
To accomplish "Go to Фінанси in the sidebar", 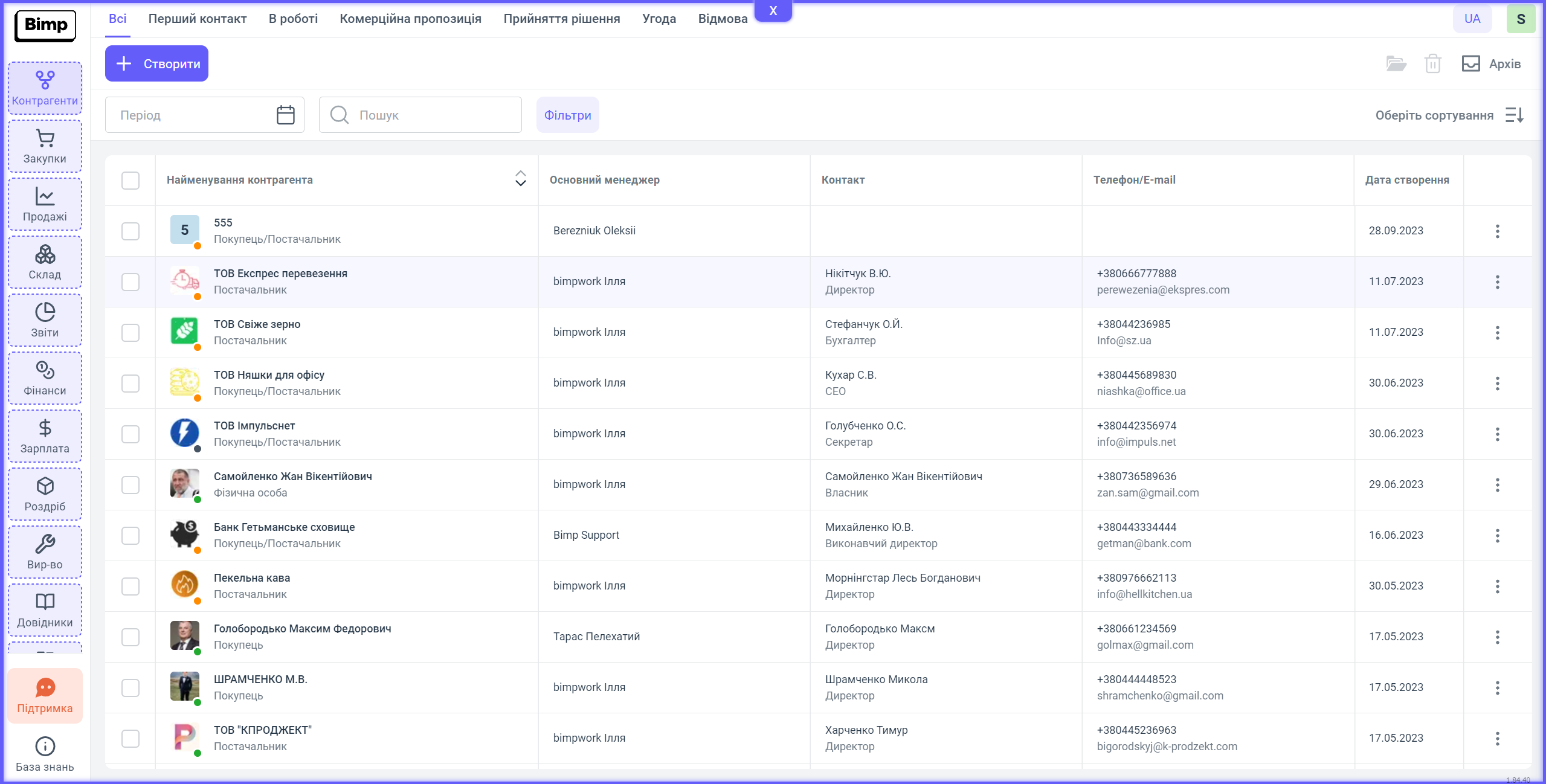I will point(45,379).
